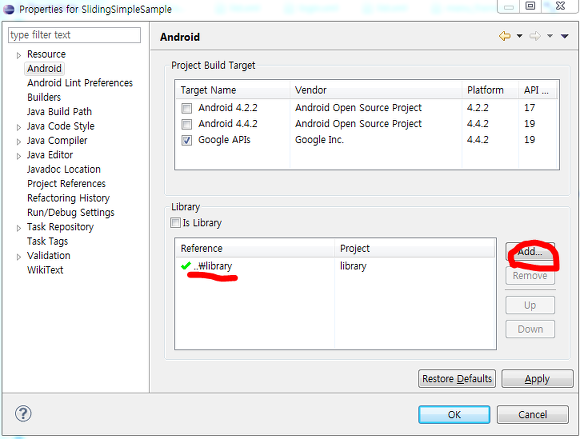Open the forward history dropdown arrow

(550, 36)
